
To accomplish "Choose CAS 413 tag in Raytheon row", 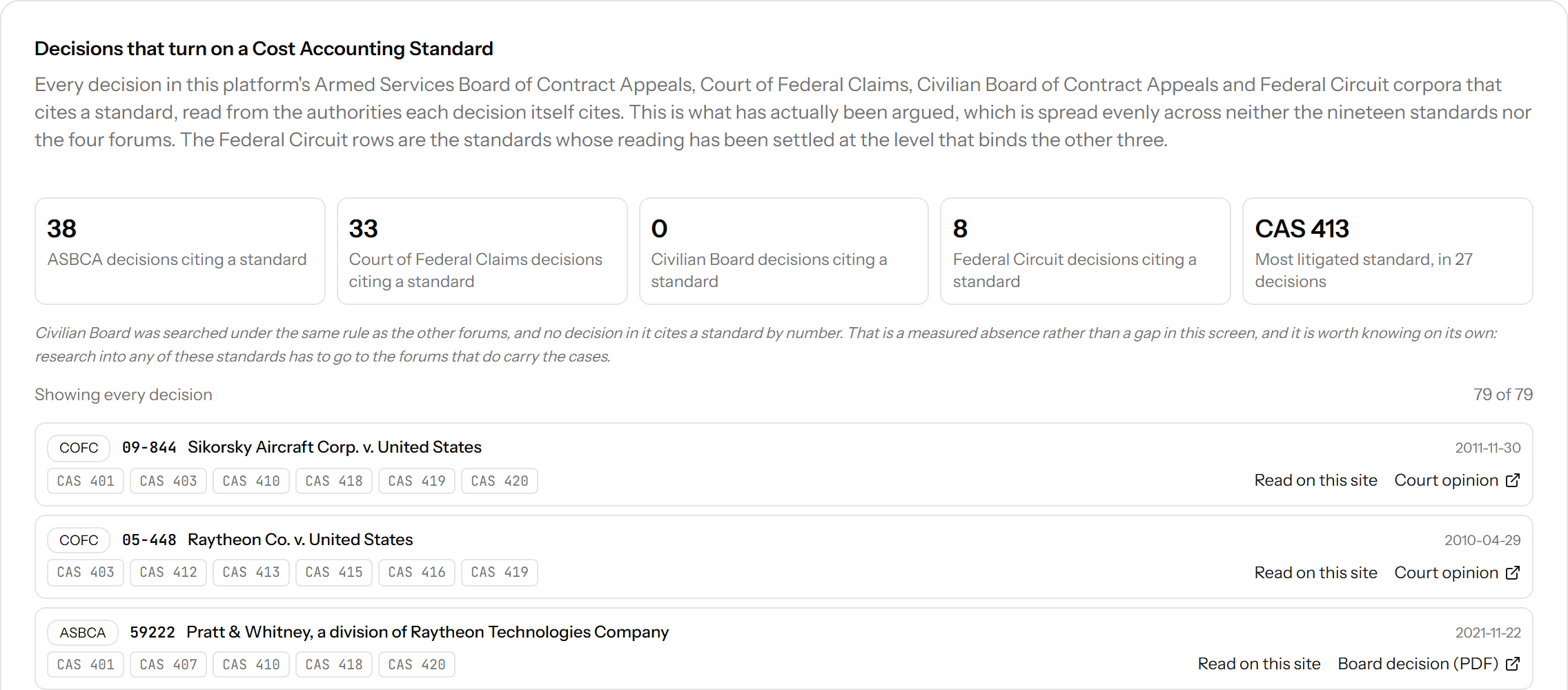I will tap(251, 572).
